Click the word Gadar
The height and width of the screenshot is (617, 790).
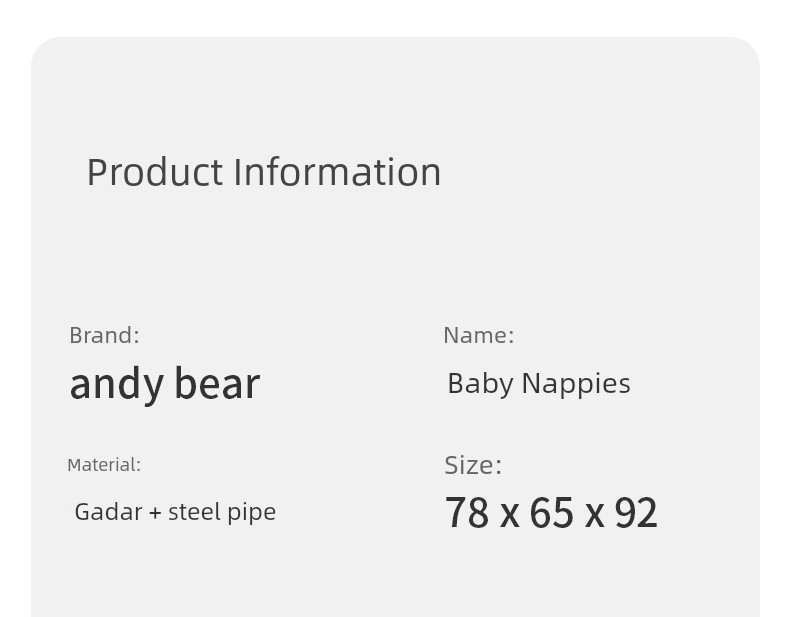[108, 513]
